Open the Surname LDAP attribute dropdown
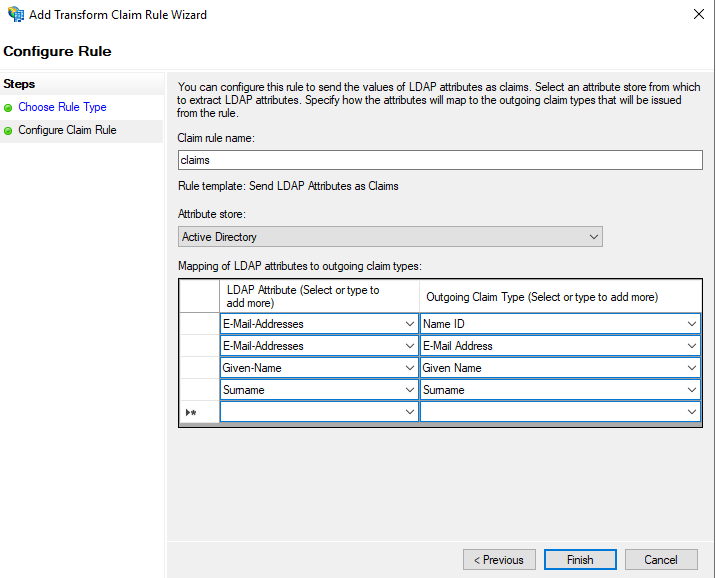Image resolution: width=716 pixels, height=578 pixels. pyautogui.click(x=410, y=390)
